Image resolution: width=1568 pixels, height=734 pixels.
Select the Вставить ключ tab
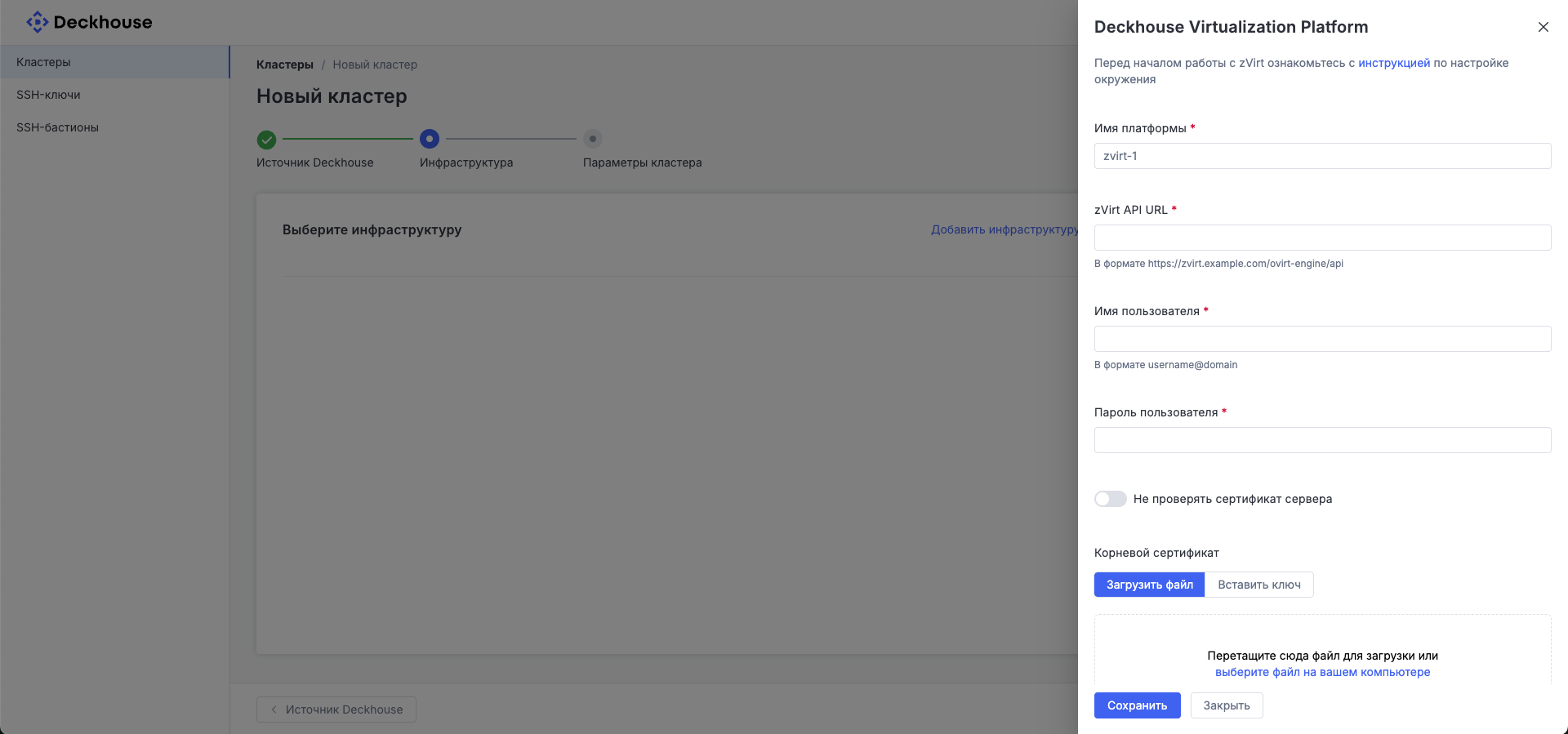pos(1258,585)
